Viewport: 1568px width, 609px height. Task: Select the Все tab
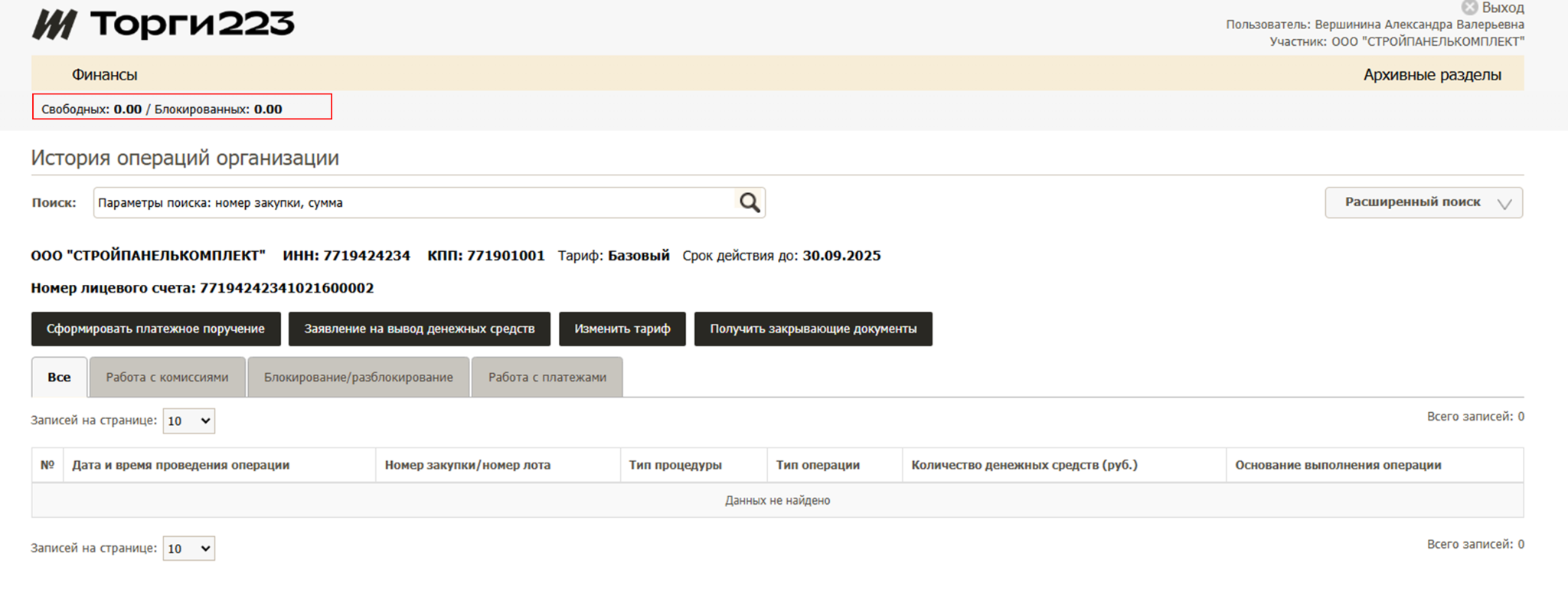coord(59,377)
